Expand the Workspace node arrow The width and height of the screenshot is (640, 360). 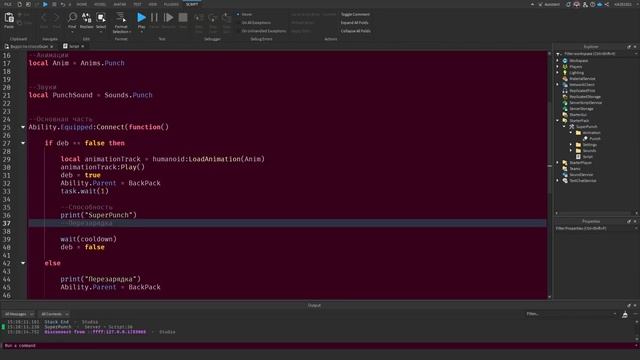[558, 60]
